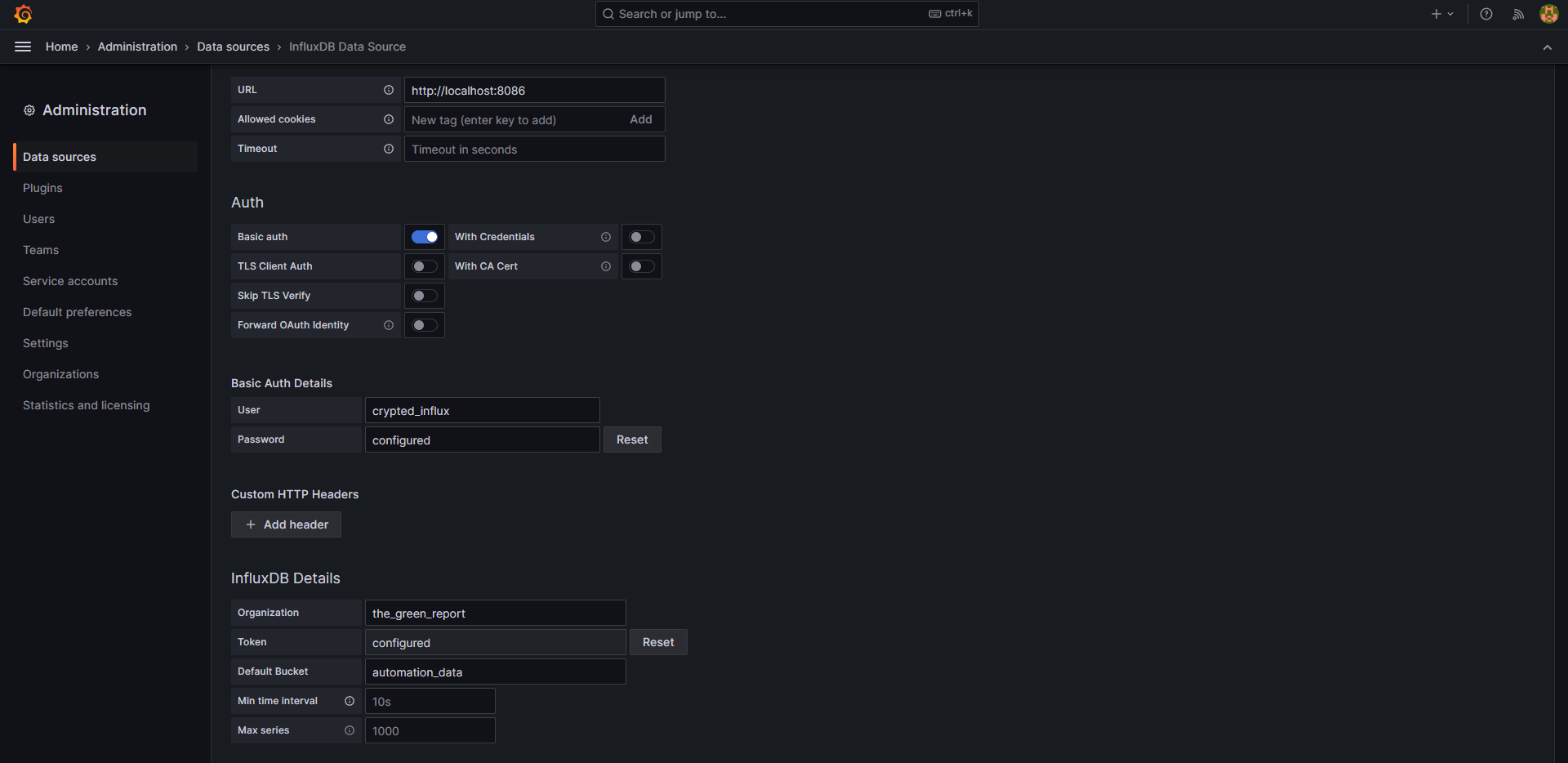Click the search magnifier icon
Screen dimensions: 1568x763
pos(608,14)
